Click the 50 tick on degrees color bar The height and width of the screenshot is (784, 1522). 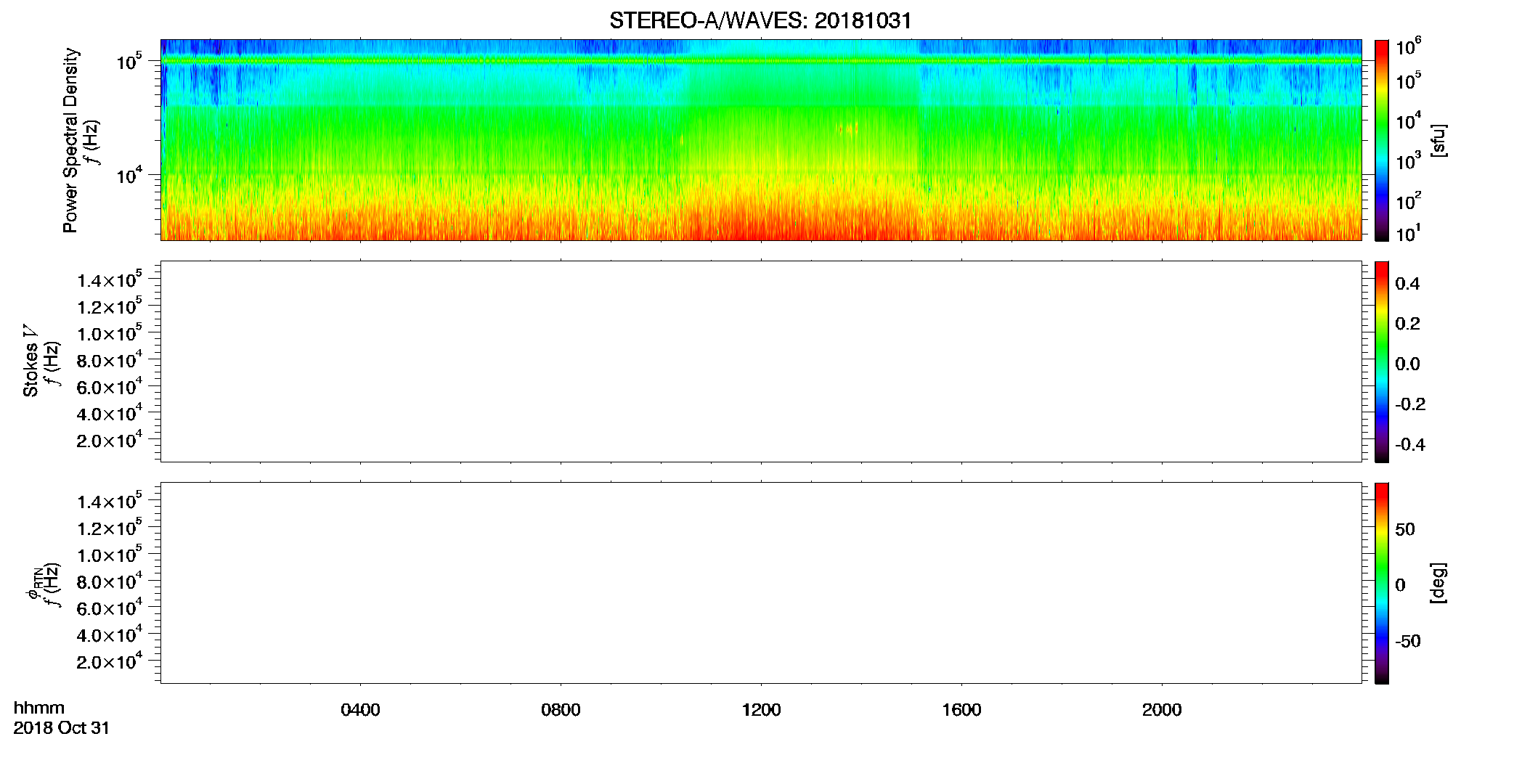(1405, 530)
